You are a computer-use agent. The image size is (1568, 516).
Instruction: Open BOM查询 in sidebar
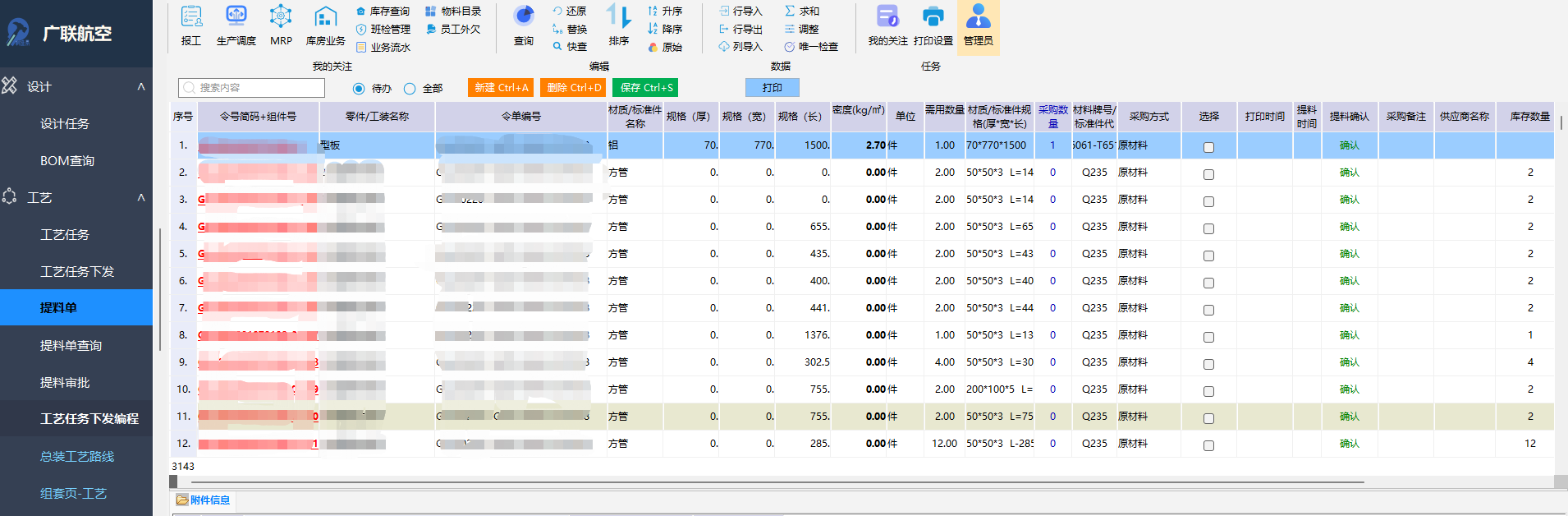(67, 161)
